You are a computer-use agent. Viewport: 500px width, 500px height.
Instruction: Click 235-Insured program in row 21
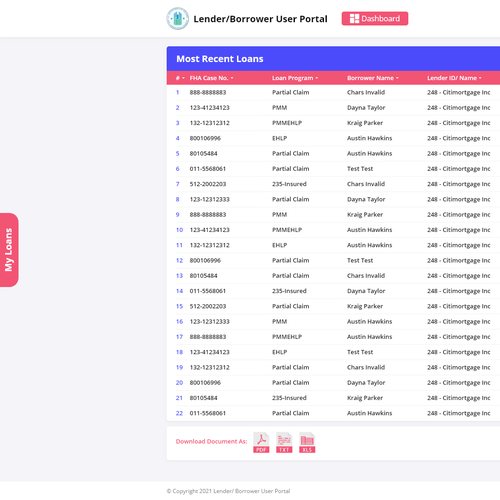tap(289, 398)
